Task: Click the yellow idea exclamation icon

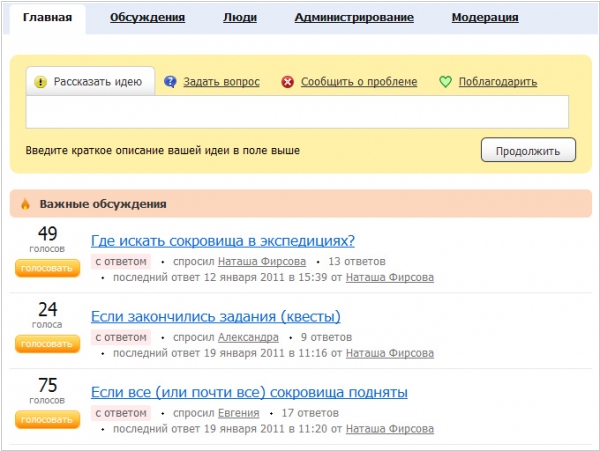Action: (40, 82)
